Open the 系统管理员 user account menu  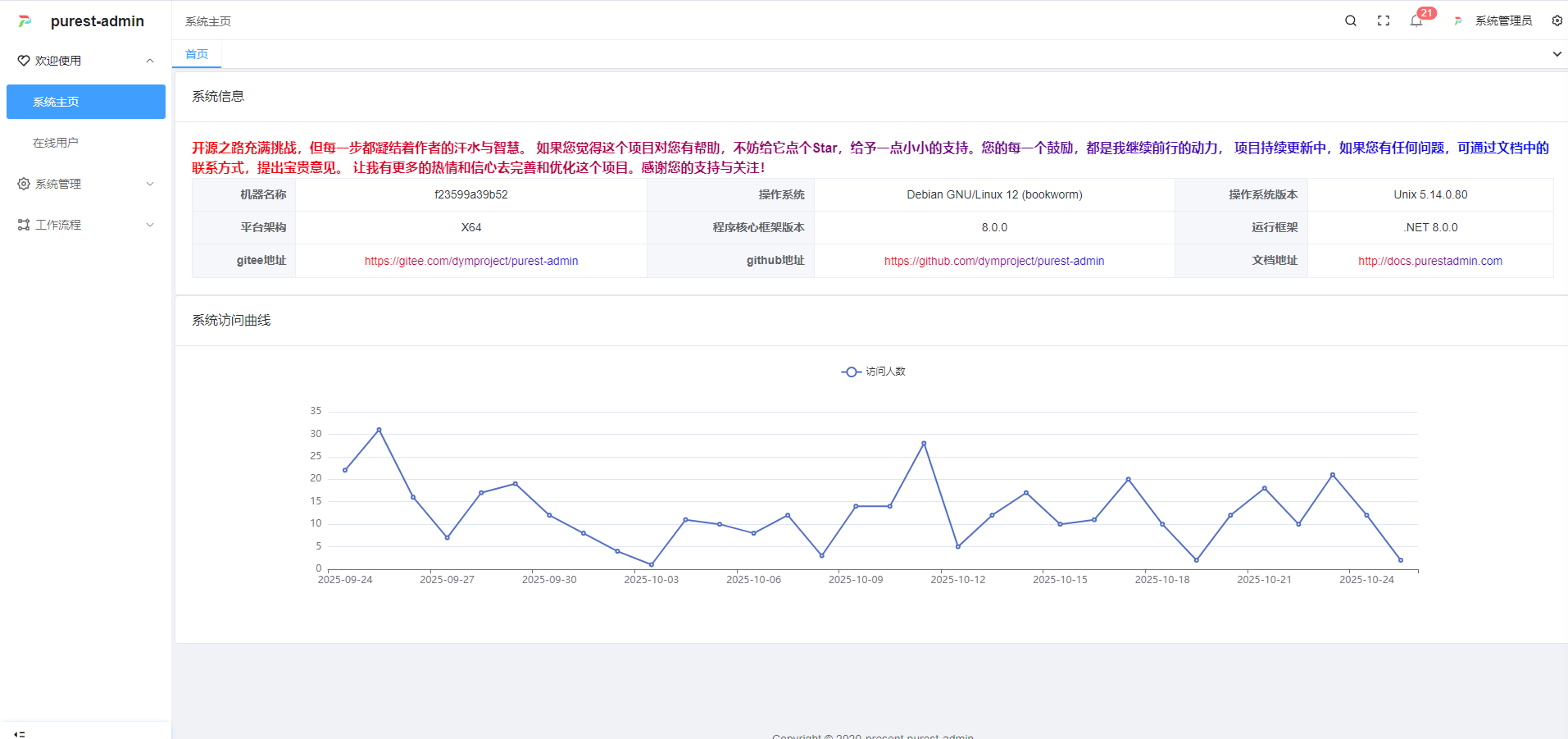point(1503,21)
